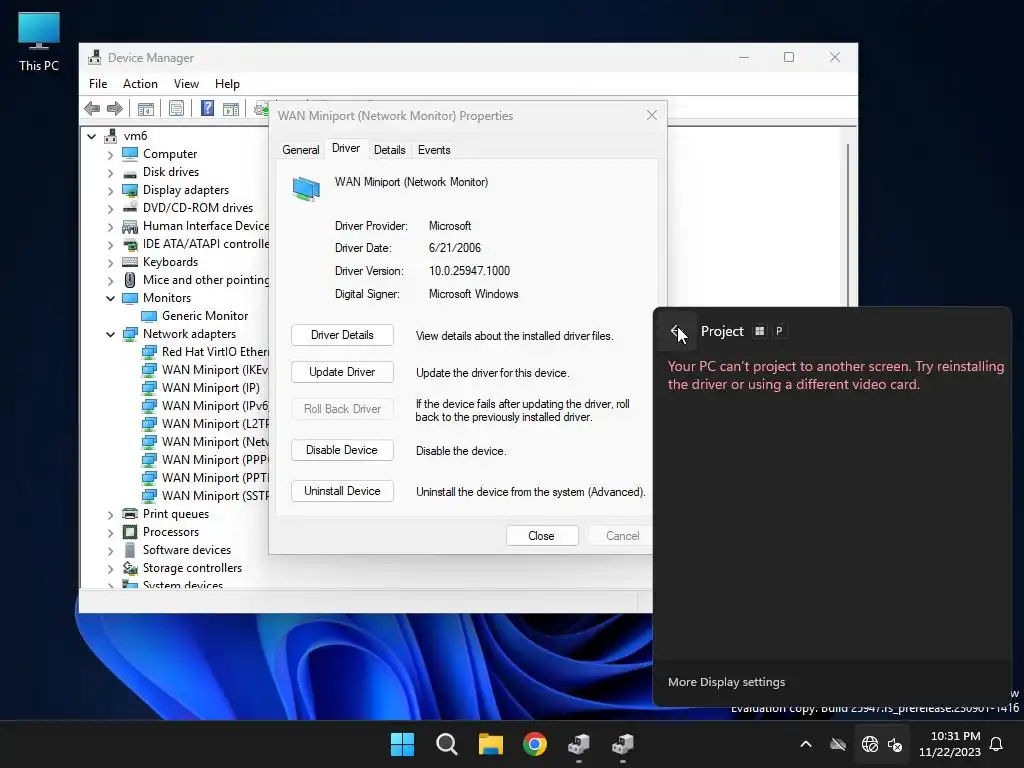Click the Generic Monitor device icon
This screenshot has height=768, width=1024.
click(x=149, y=316)
